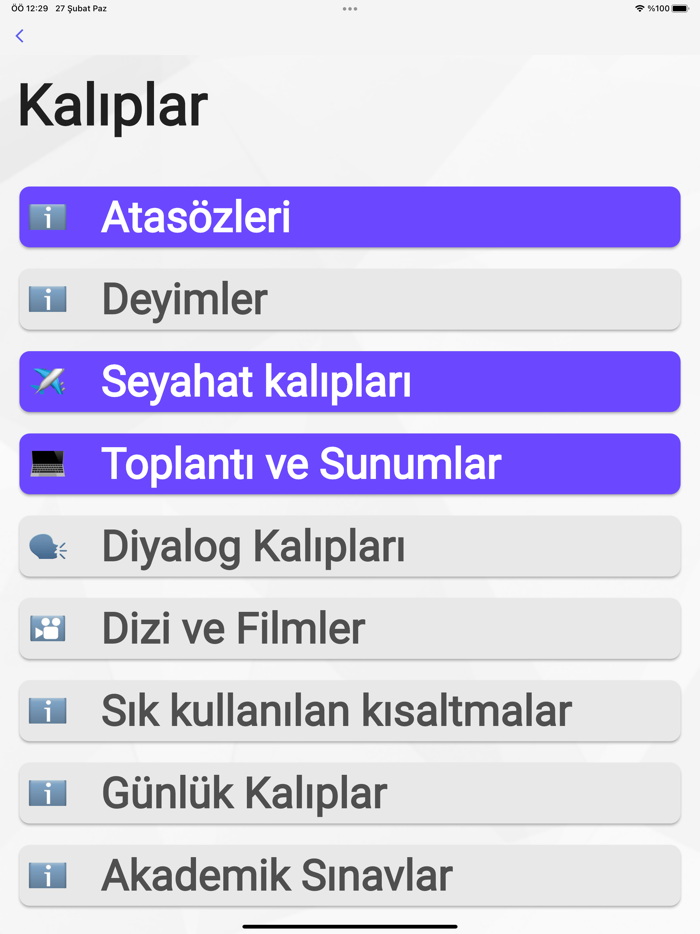The height and width of the screenshot is (934, 700).
Task: Tap the back chevron arrow
Action: pyautogui.click(x=19, y=36)
